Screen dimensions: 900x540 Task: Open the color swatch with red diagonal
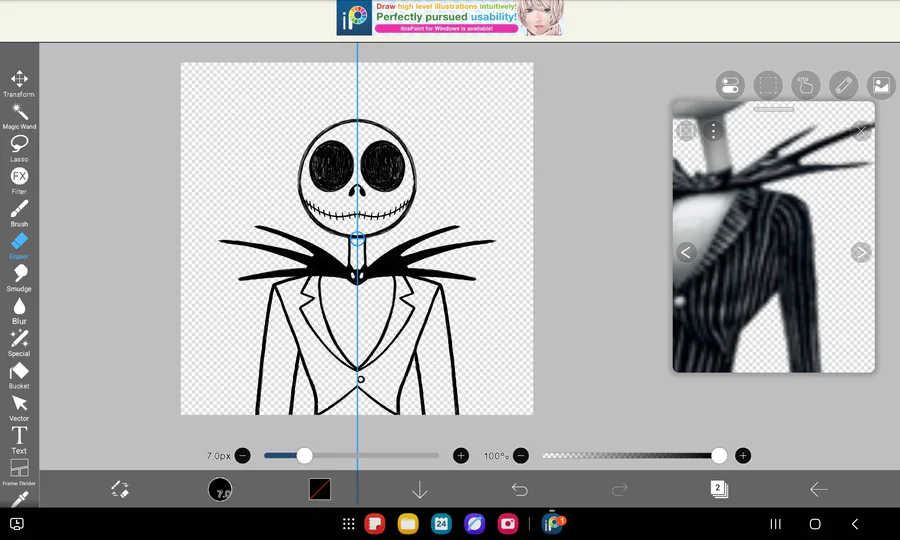pos(320,489)
